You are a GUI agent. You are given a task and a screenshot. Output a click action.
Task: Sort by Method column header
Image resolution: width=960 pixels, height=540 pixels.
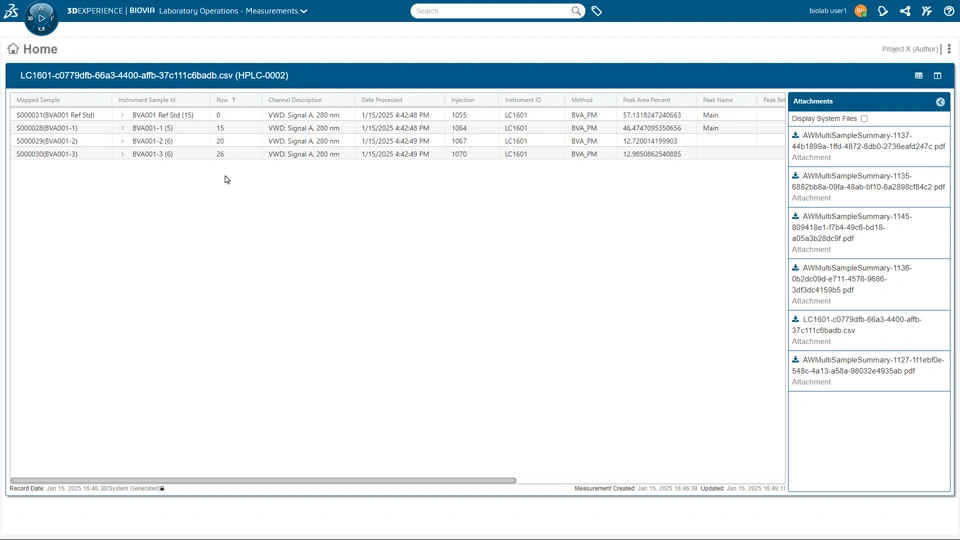[x=582, y=100]
